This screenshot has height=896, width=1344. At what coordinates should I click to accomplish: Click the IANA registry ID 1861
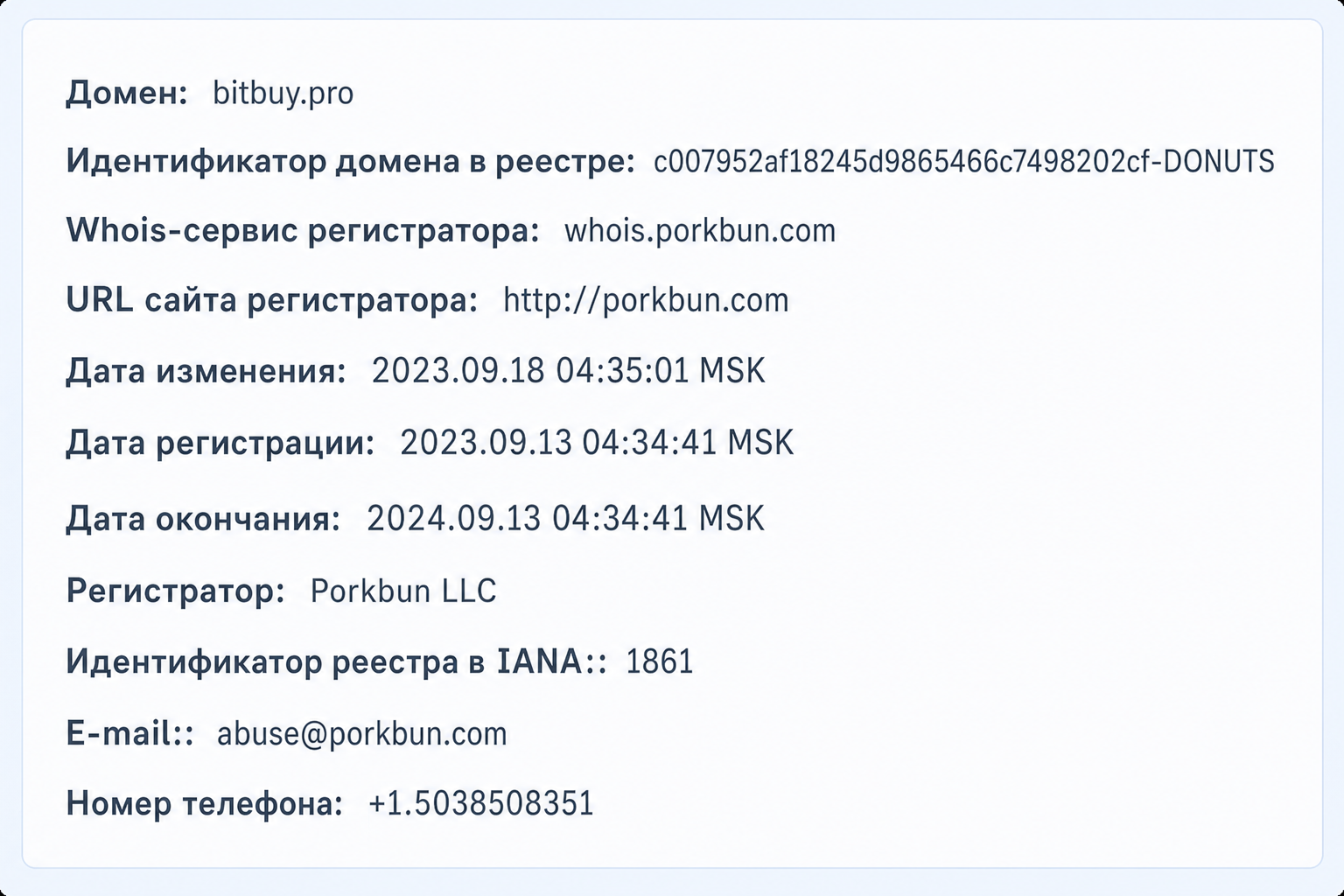click(x=660, y=661)
